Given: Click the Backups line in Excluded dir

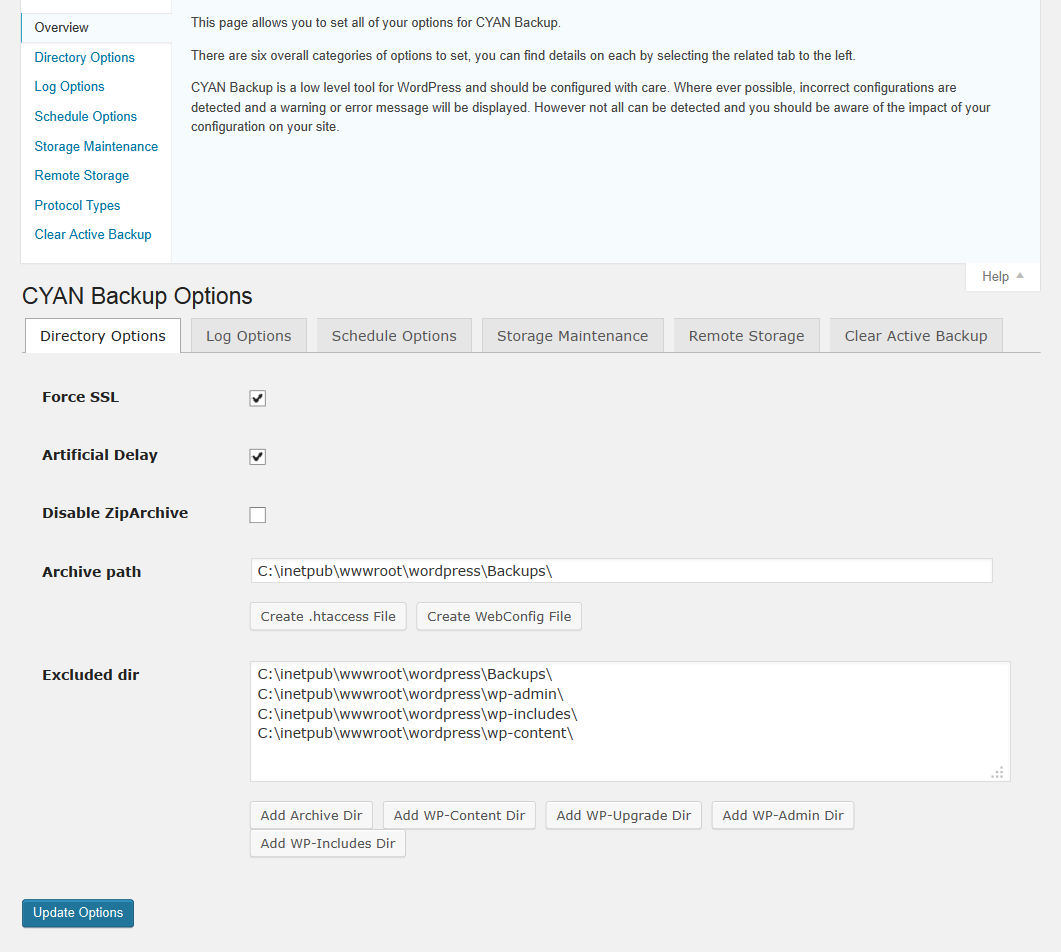Looking at the screenshot, I should (x=405, y=675).
